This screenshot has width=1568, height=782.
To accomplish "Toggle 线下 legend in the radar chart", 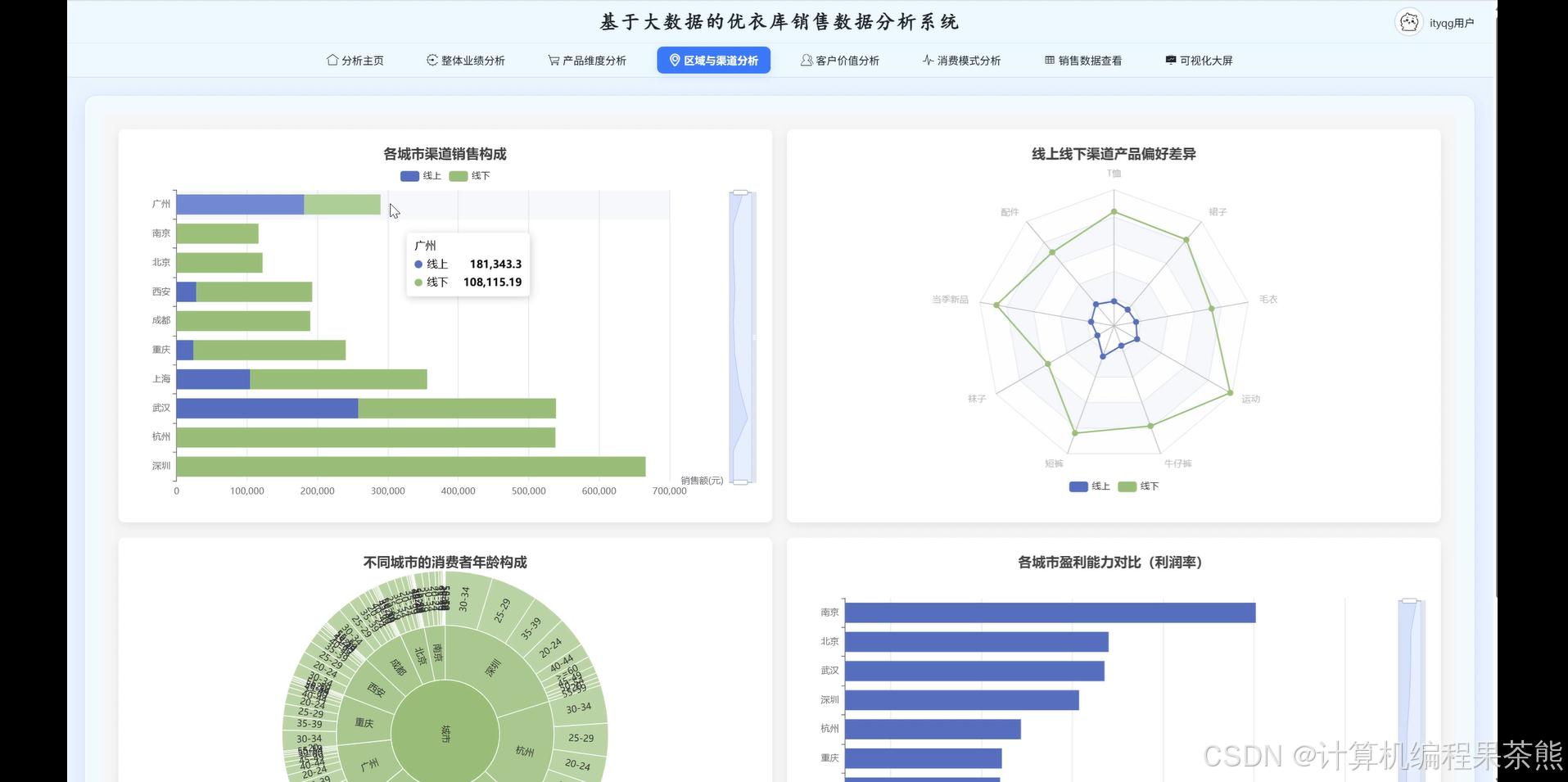I will click(1138, 486).
